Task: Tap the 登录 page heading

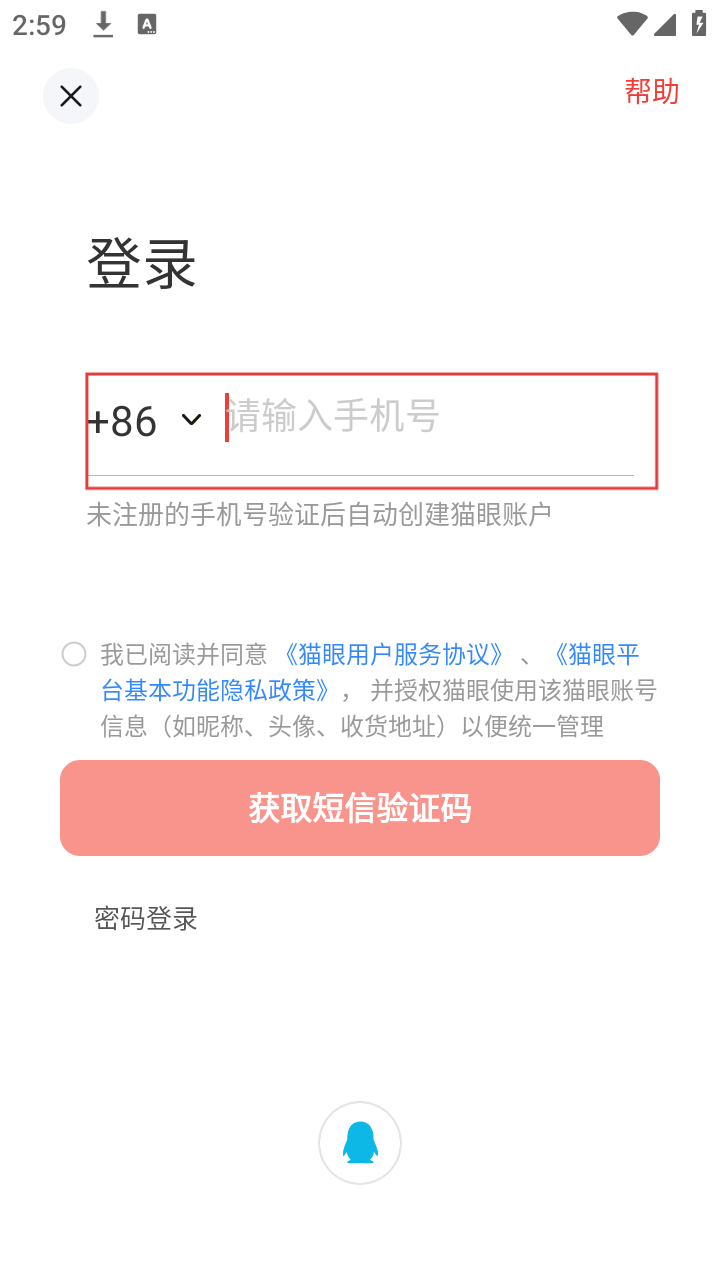Action: tap(142, 264)
